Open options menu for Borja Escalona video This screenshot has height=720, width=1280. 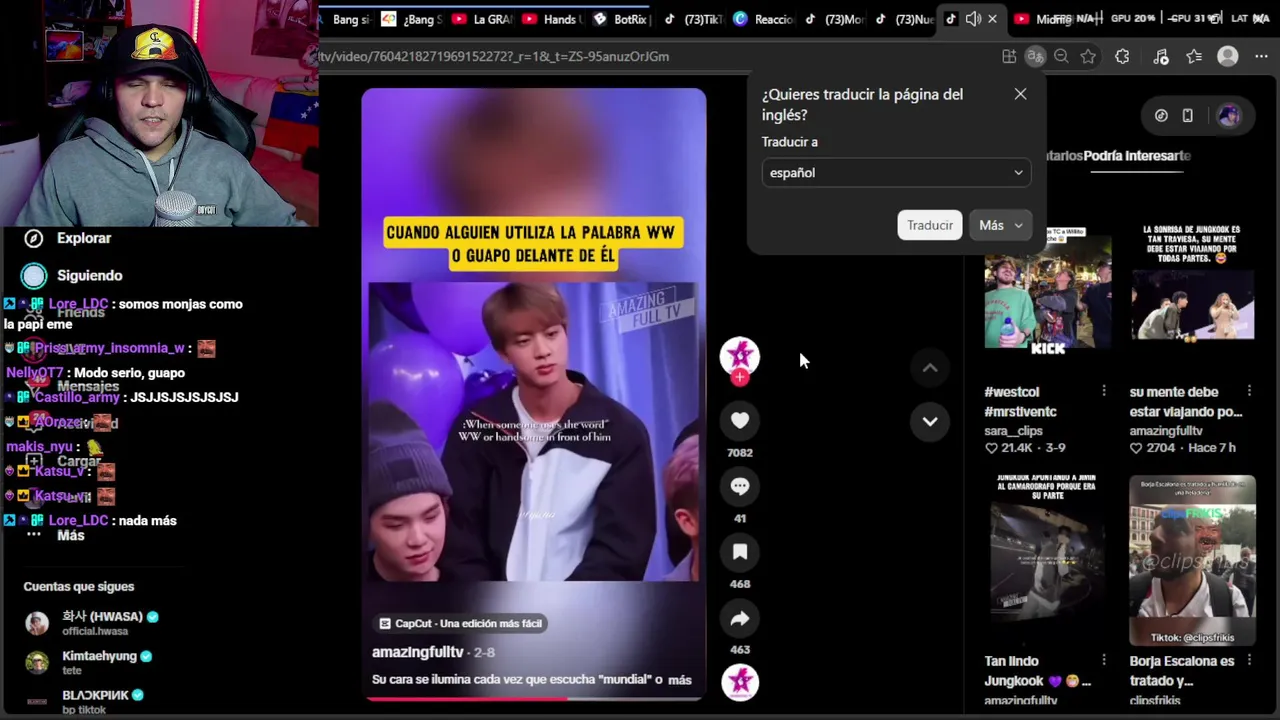(x=1249, y=660)
